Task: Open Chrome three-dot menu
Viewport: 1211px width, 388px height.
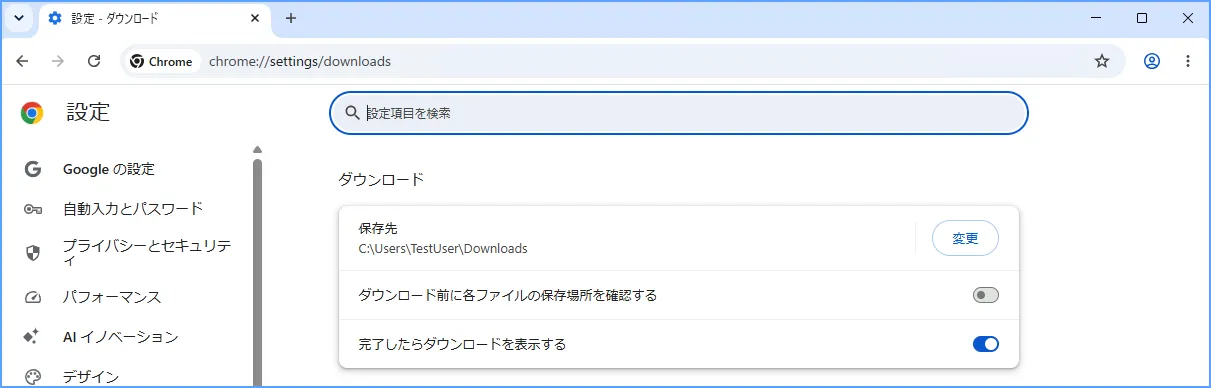Action: pyautogui.click(x=1188, y=61)
